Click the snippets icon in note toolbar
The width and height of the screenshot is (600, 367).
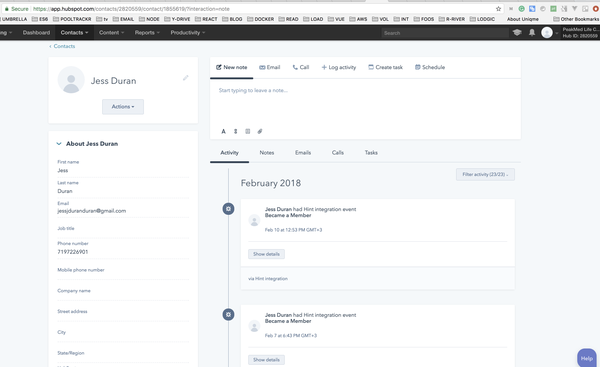(x=236, y=131)
